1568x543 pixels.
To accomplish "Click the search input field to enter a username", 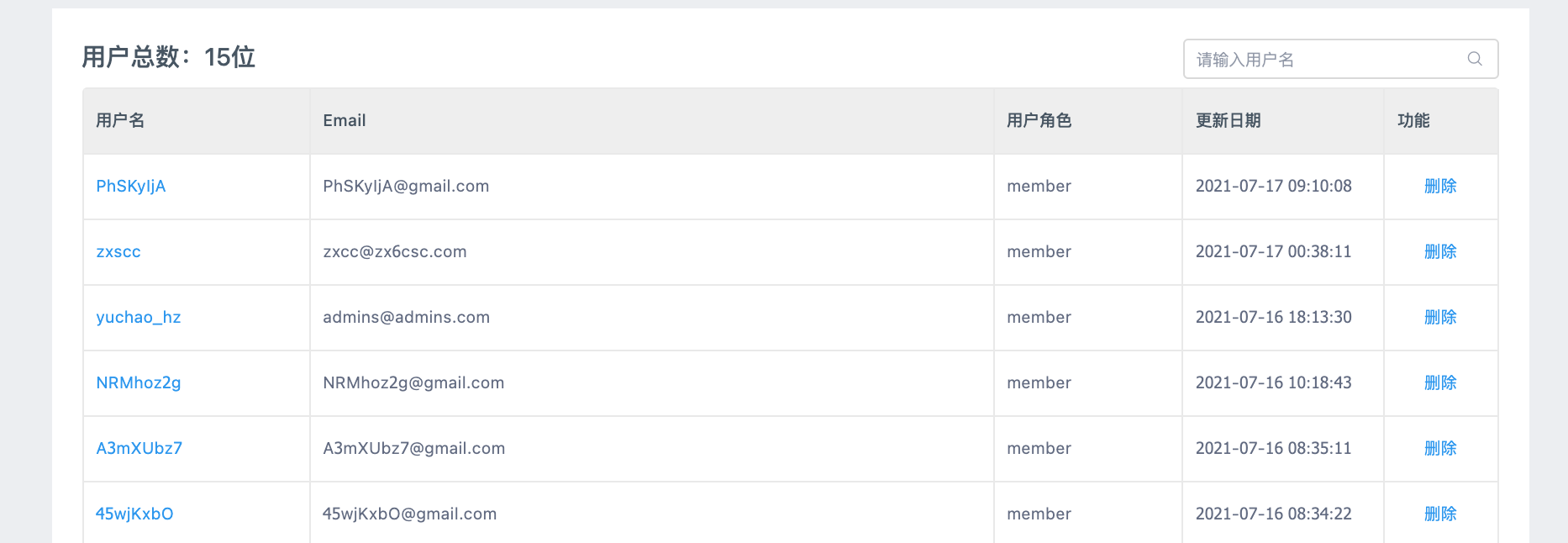I will (1311, 59).
